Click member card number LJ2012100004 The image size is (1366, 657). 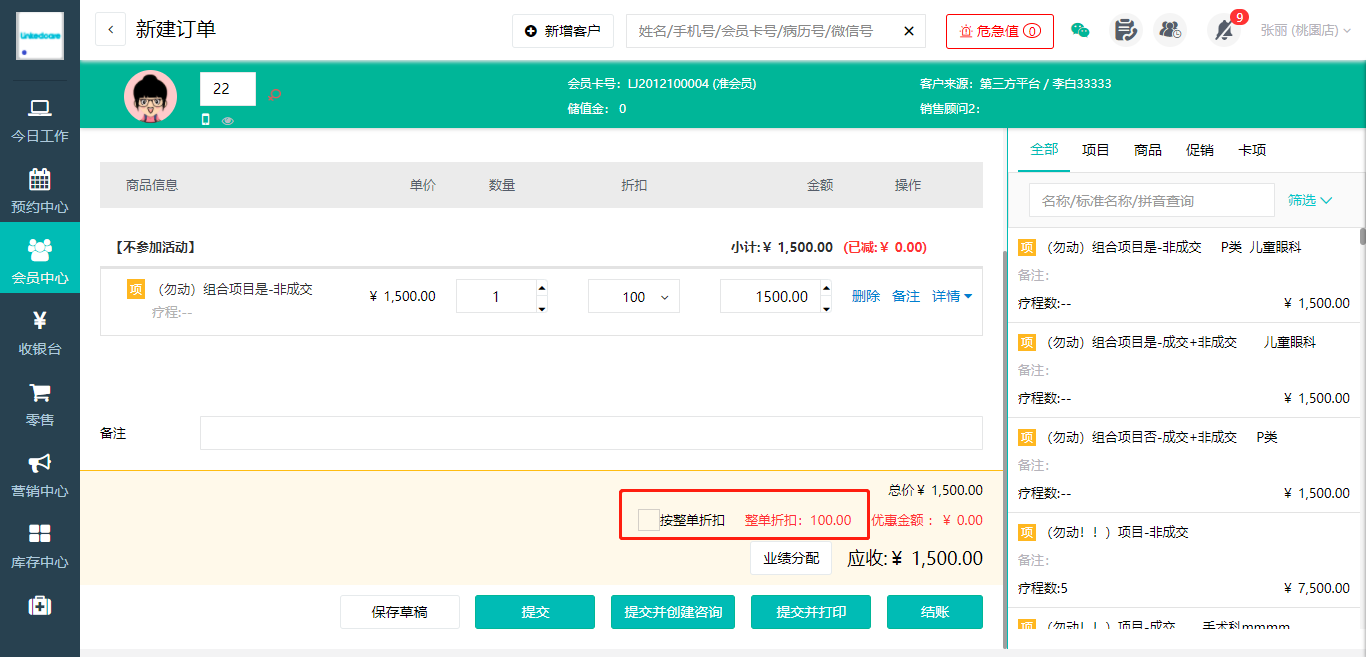click(x=668, y=84)
